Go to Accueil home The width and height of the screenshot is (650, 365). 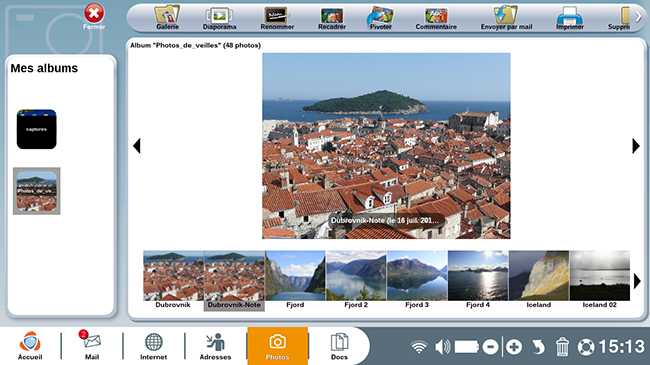pyautogui.click(x=30, y=346)
